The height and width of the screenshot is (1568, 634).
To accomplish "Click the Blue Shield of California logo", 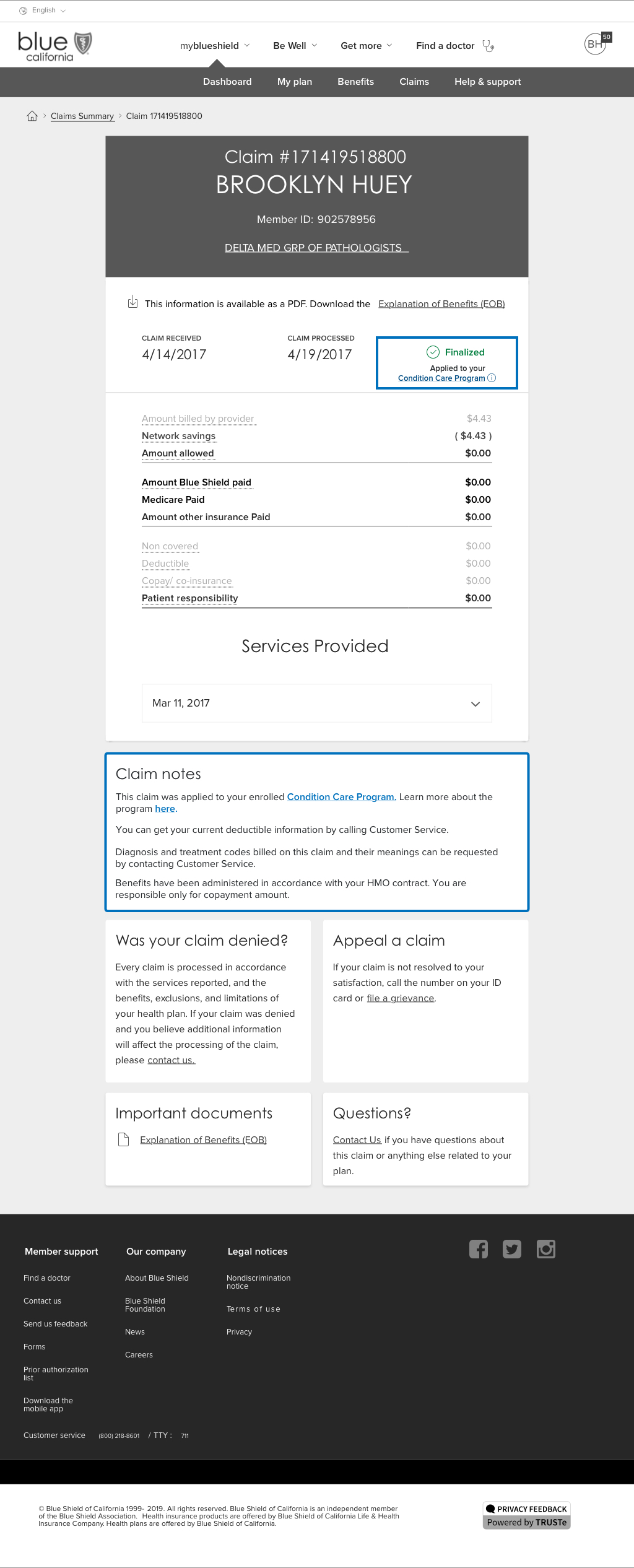I will (54, 46).
